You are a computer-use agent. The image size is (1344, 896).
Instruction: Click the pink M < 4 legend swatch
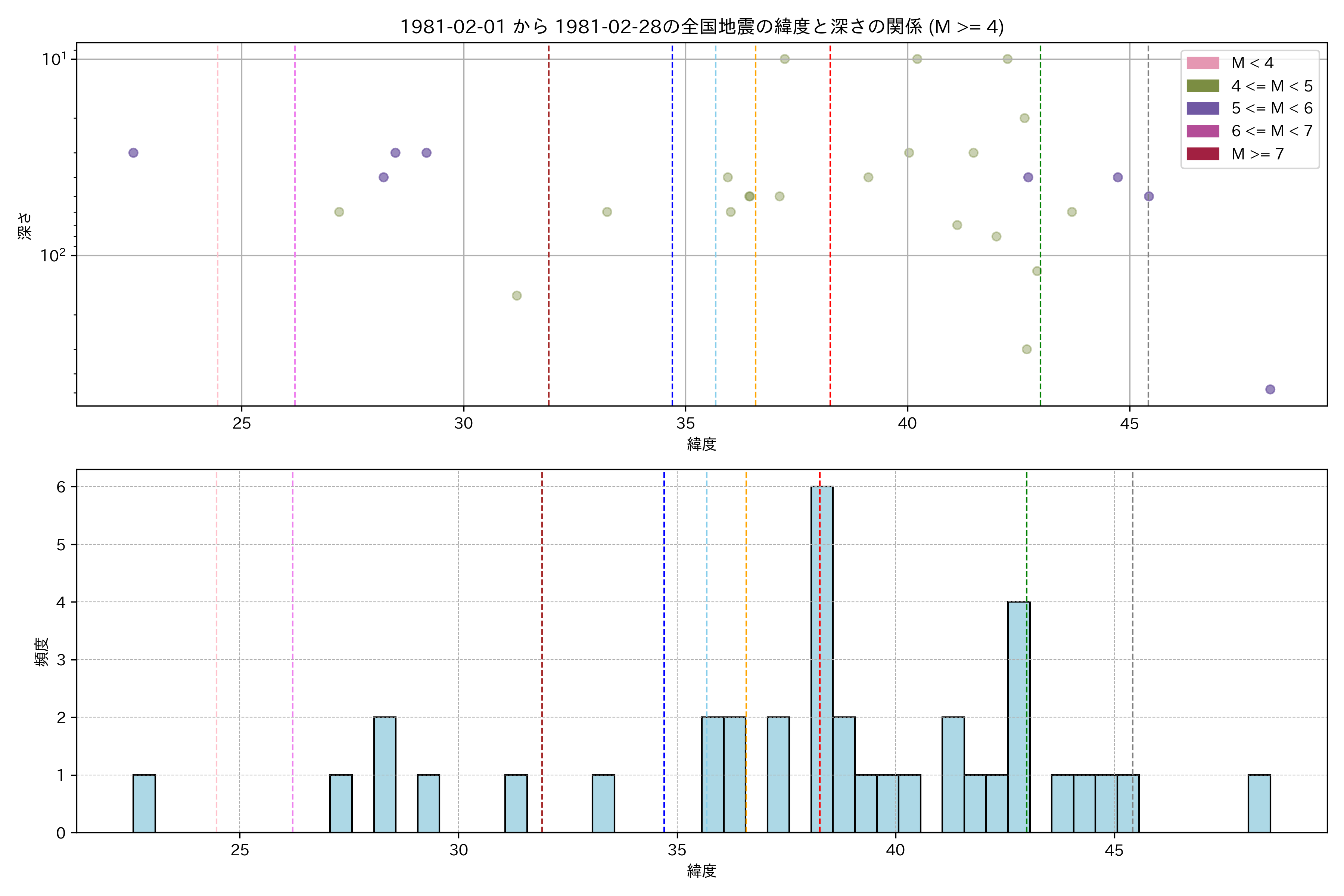[1203, 63]
